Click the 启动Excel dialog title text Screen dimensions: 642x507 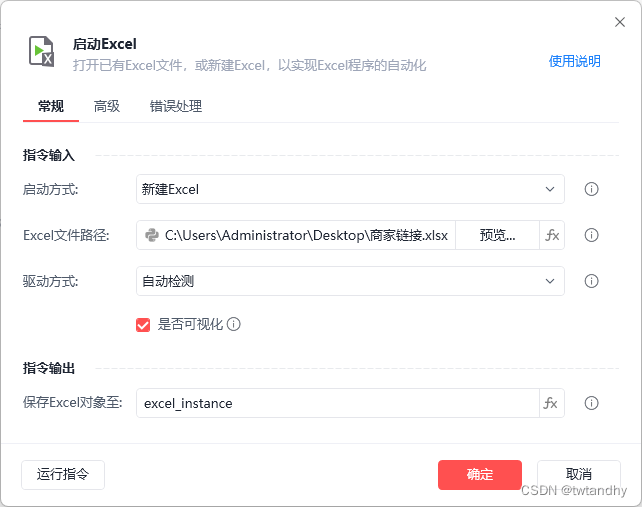click(104, 44)
